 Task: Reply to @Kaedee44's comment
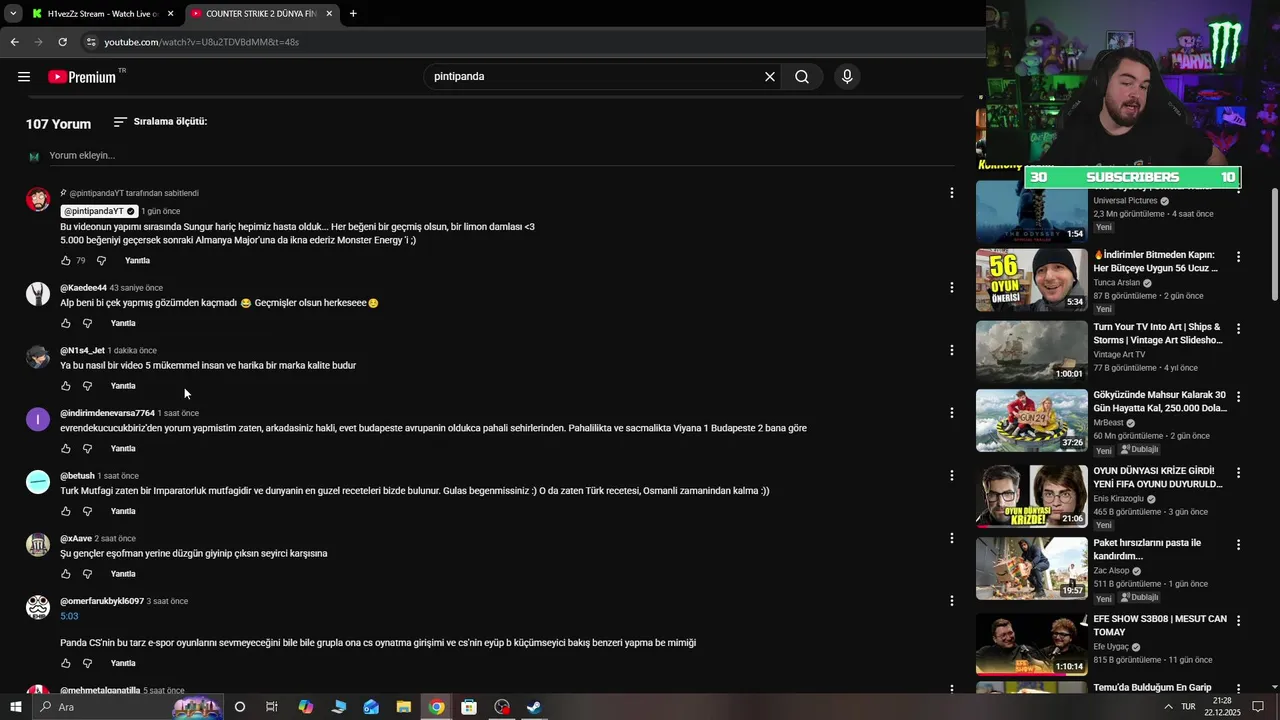coord(123,324)
